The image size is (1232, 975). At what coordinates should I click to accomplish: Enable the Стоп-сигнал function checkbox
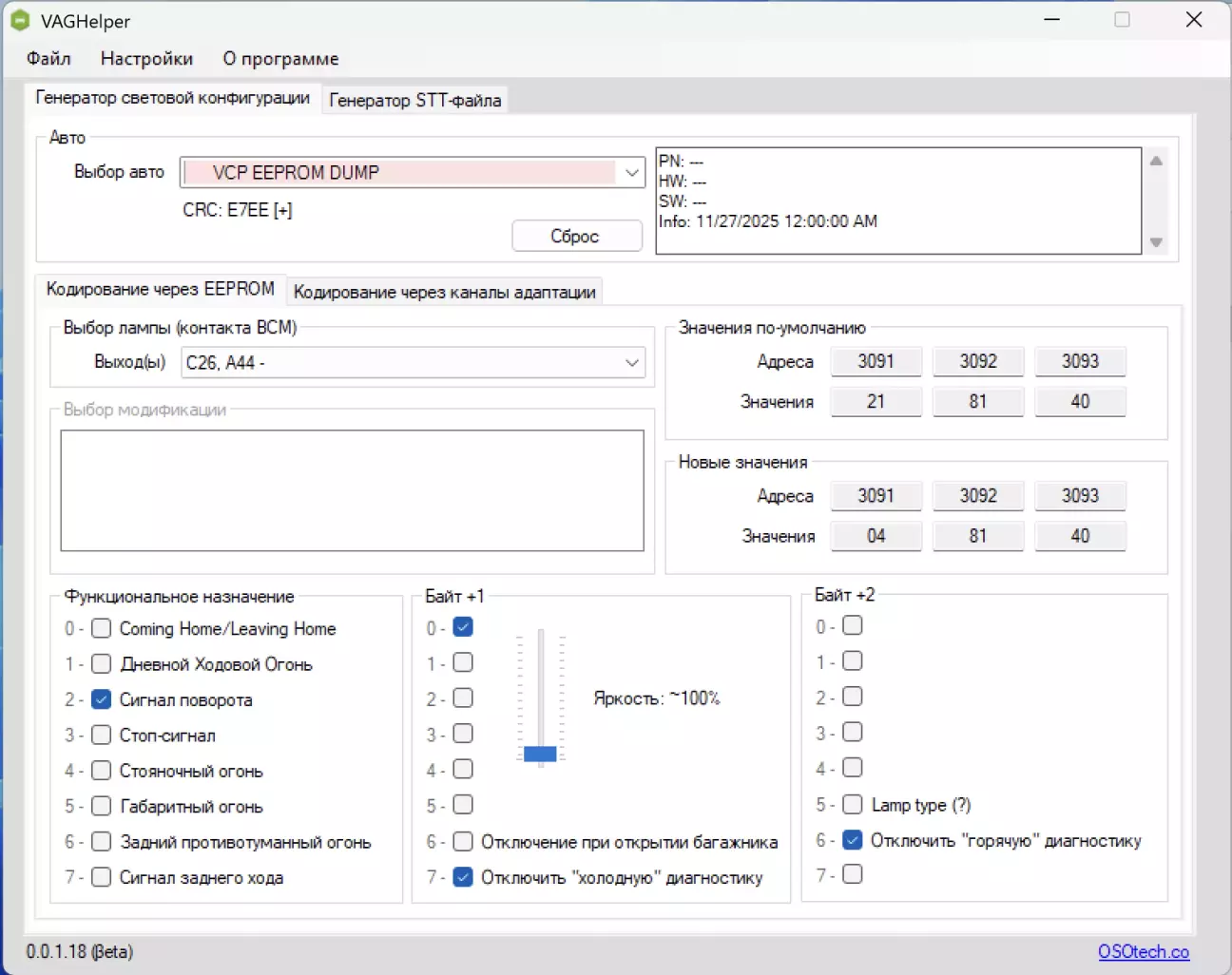(x=102, y=736)
